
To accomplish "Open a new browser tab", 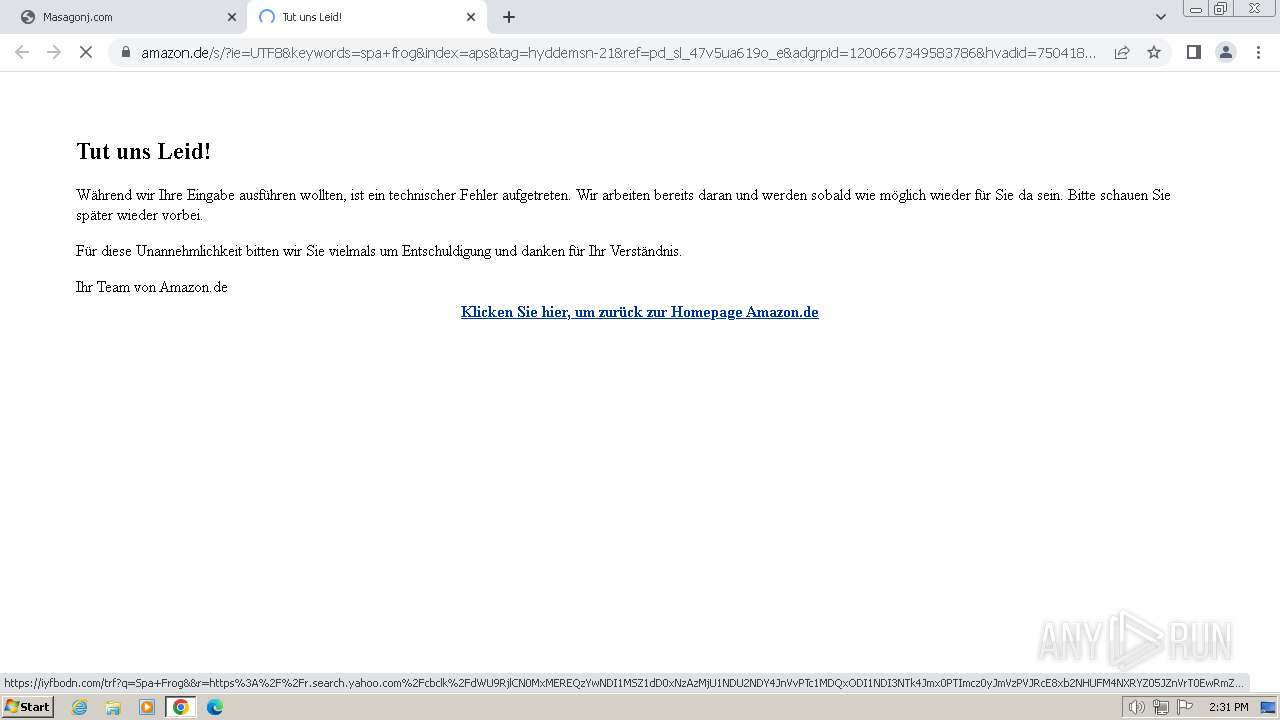I will 509,17.
